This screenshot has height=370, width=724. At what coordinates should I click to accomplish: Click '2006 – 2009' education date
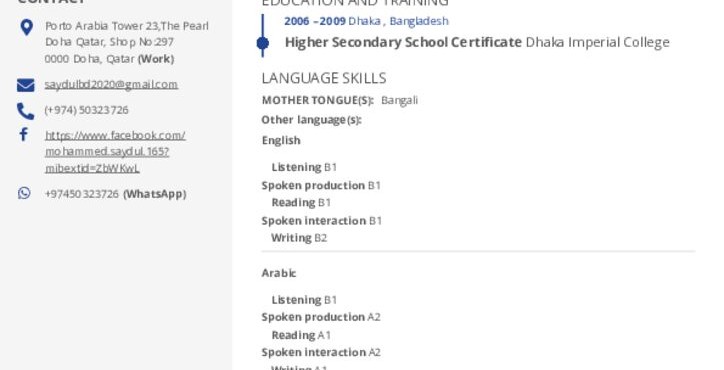pyautogui.click(x=315, y=21)
